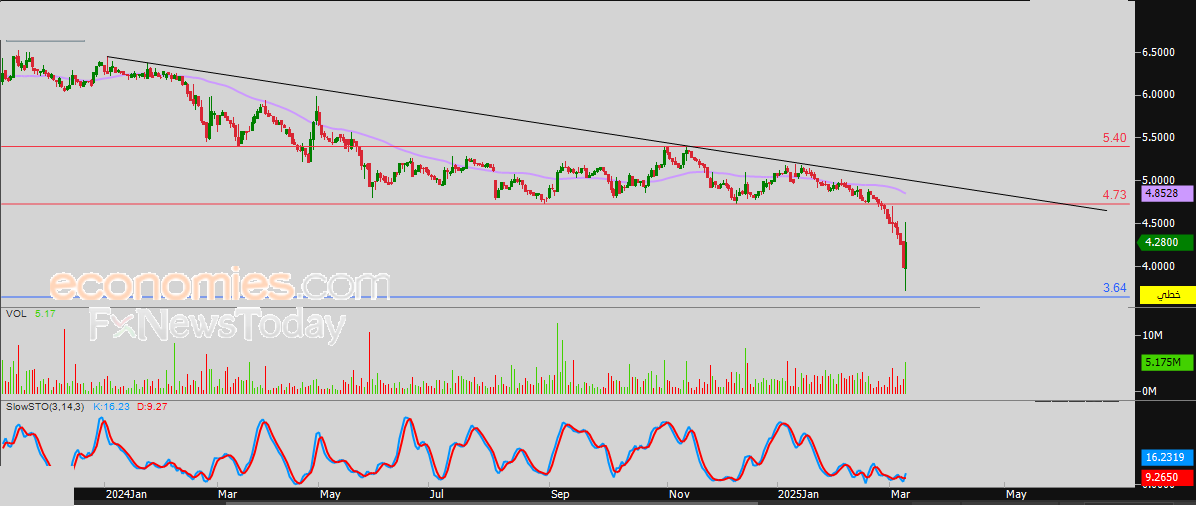Click the 0M volume axis value
This screenshot has width=1196, height=506.
[1149, 392]
